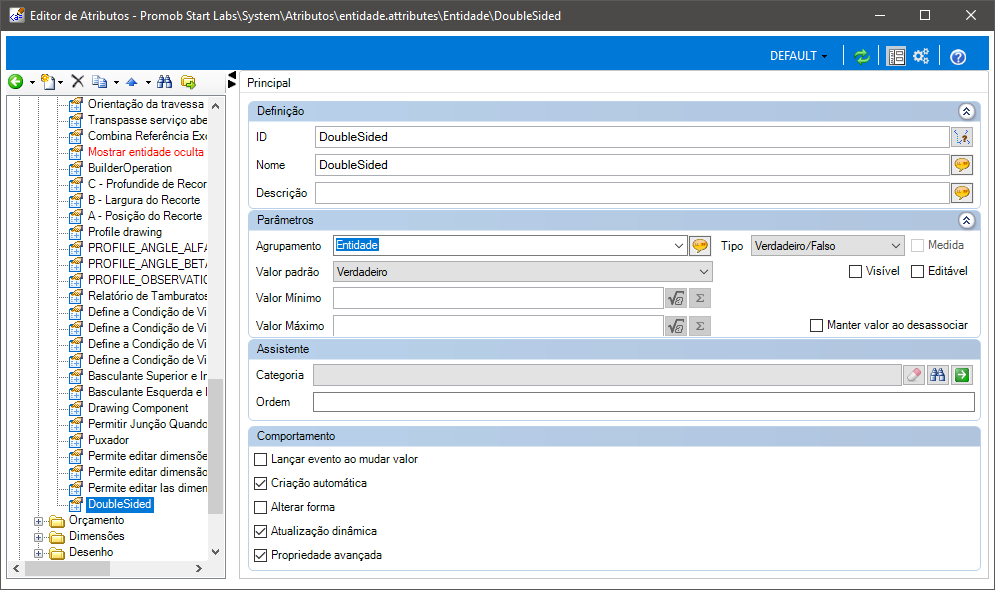The width and height of the screenshot is (995, 590).
Task: Check Lançar evento ao mudar valor
Action: coord(262,459)
